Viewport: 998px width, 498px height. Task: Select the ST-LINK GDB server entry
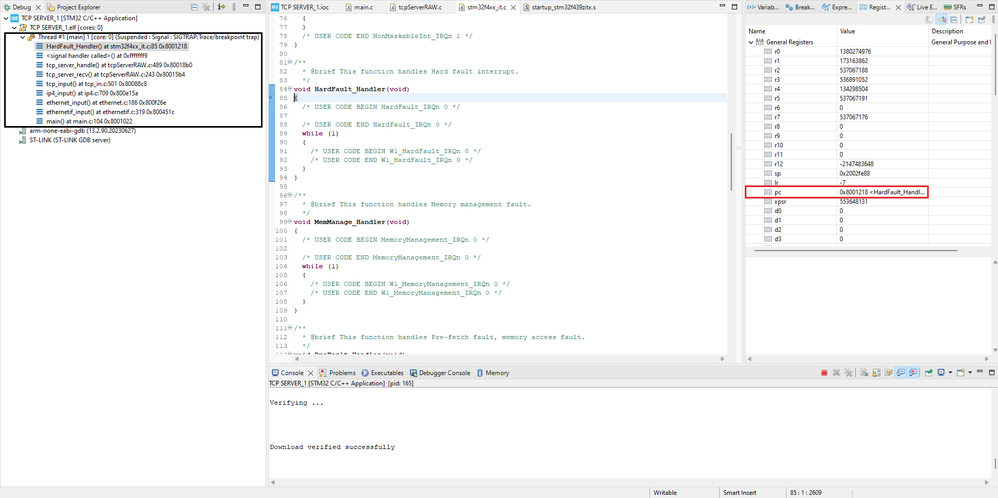click(x=66, y=139)
